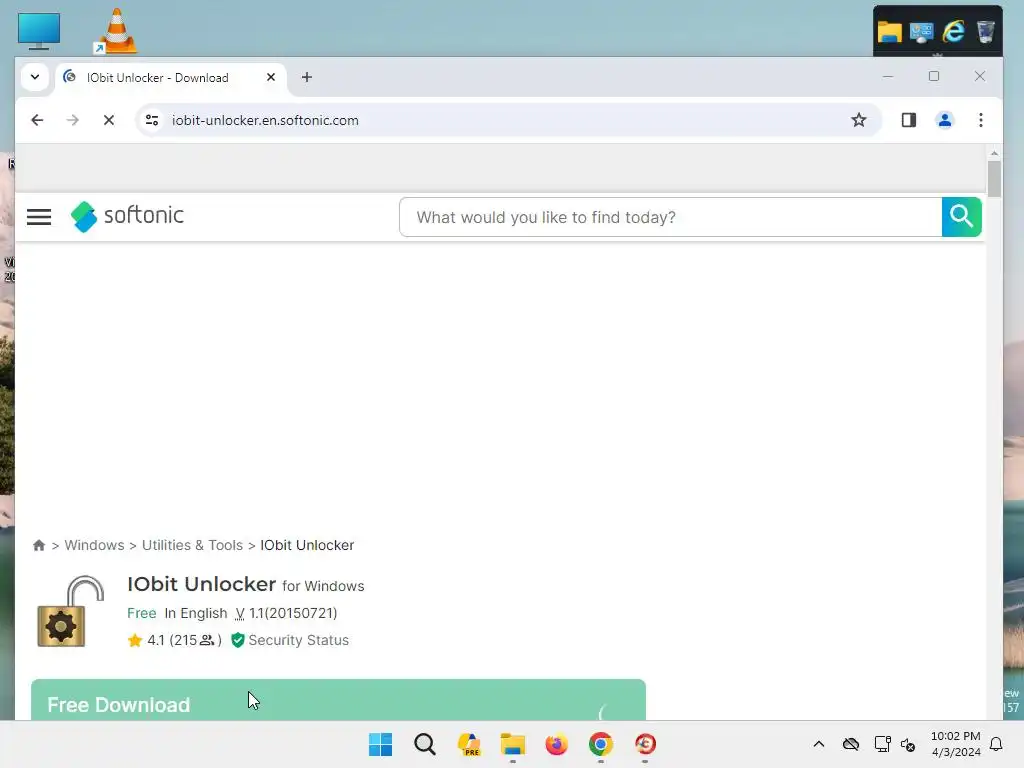
Task: Stop loading the page
Action: (109, 120)
